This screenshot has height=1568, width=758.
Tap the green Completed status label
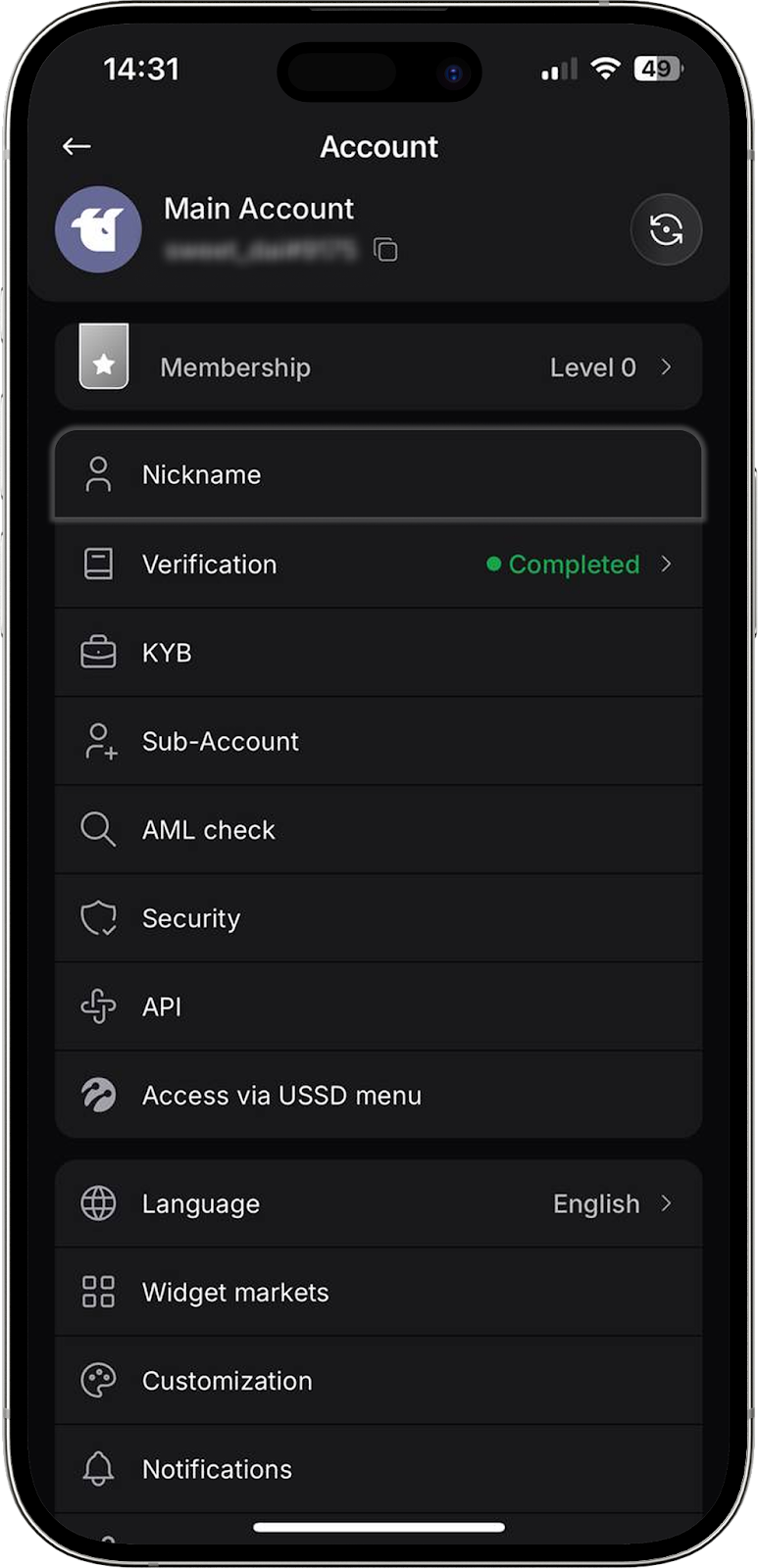click(x=573, y=564)
